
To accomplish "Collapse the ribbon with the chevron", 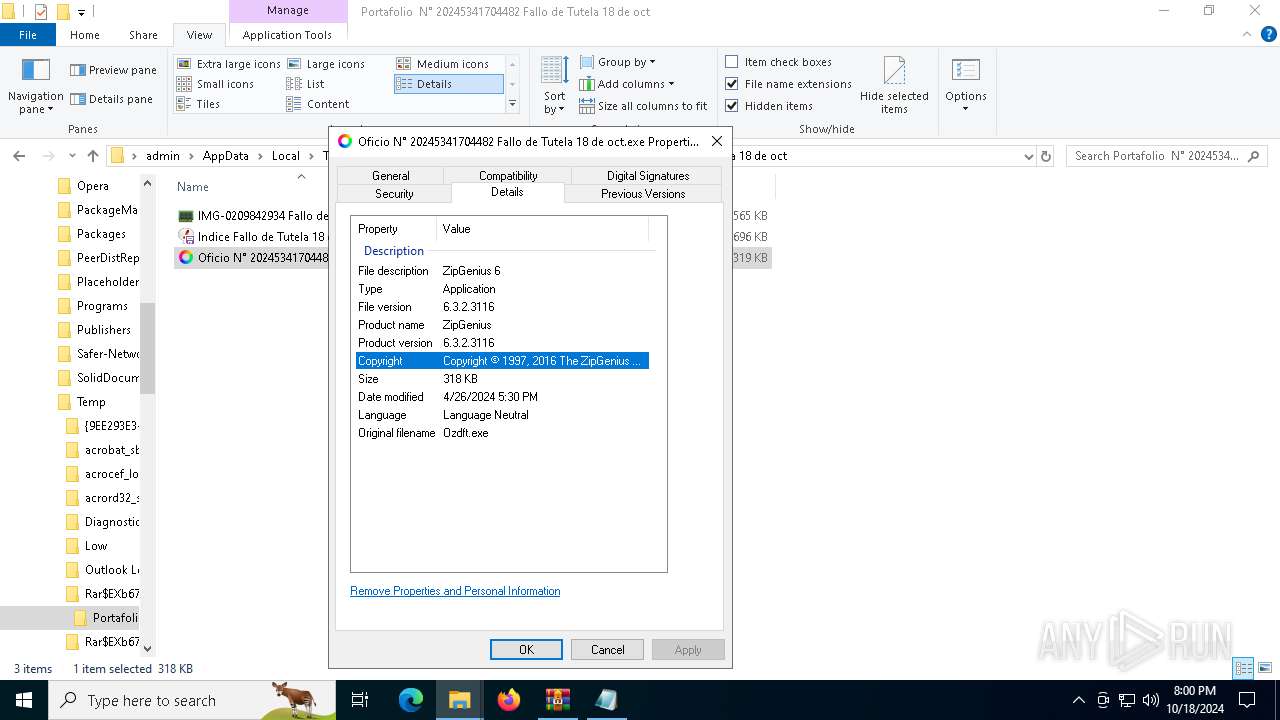I will 1246,35.
